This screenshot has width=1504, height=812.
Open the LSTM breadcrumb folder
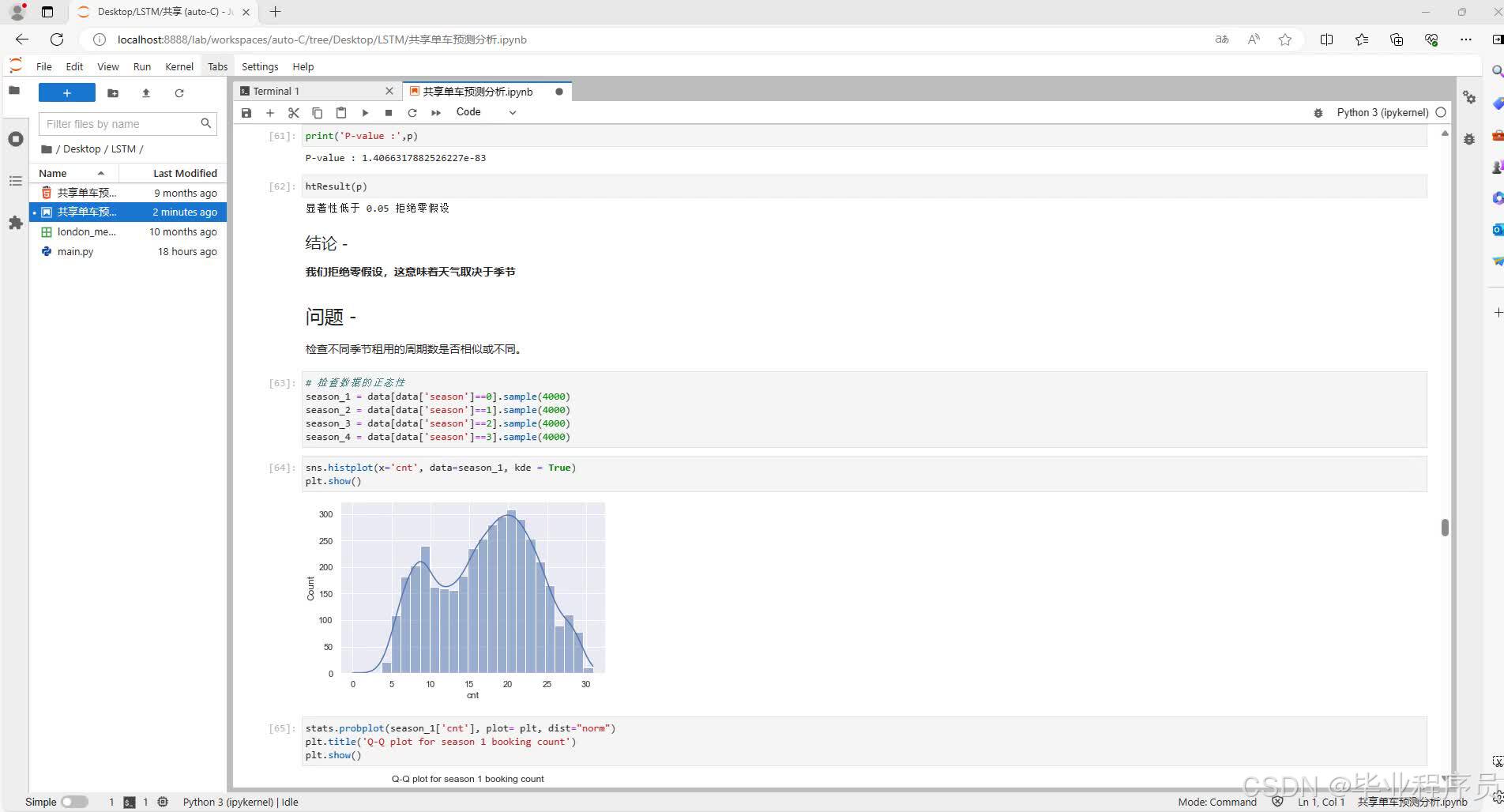pyautogui.click(x=123, y=148)
